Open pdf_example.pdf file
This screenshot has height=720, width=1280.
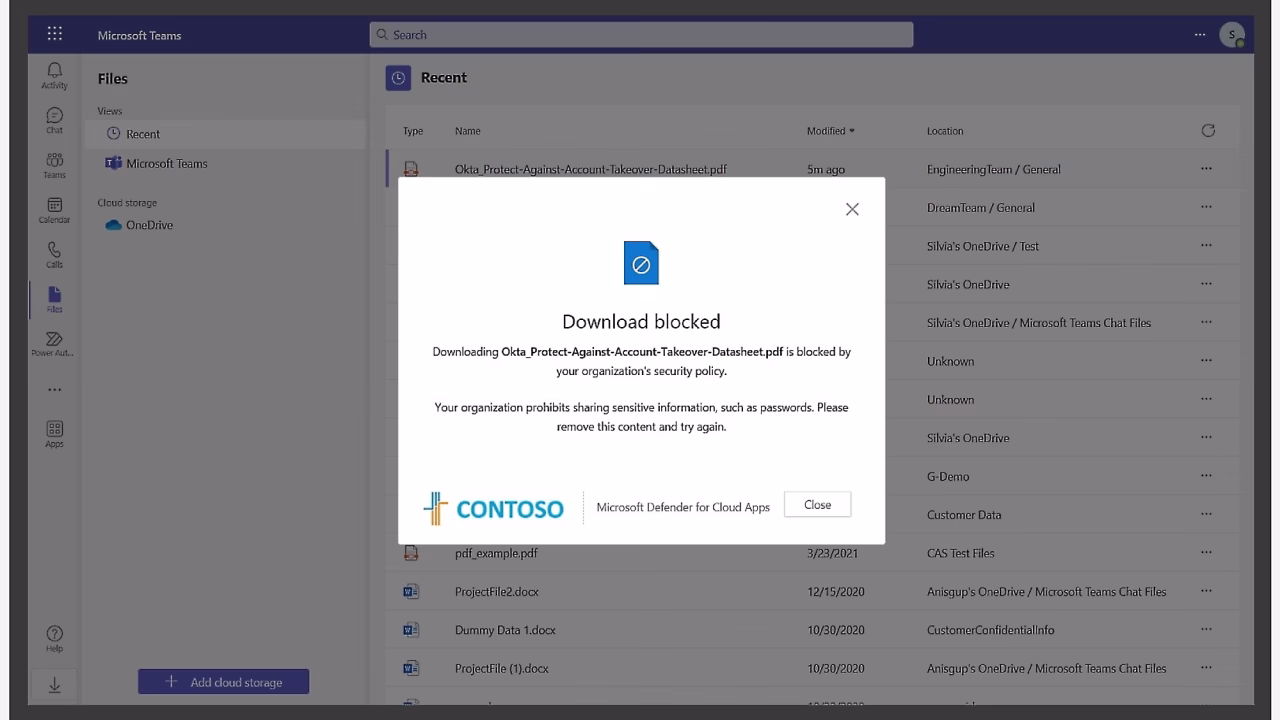click(496, 553)
